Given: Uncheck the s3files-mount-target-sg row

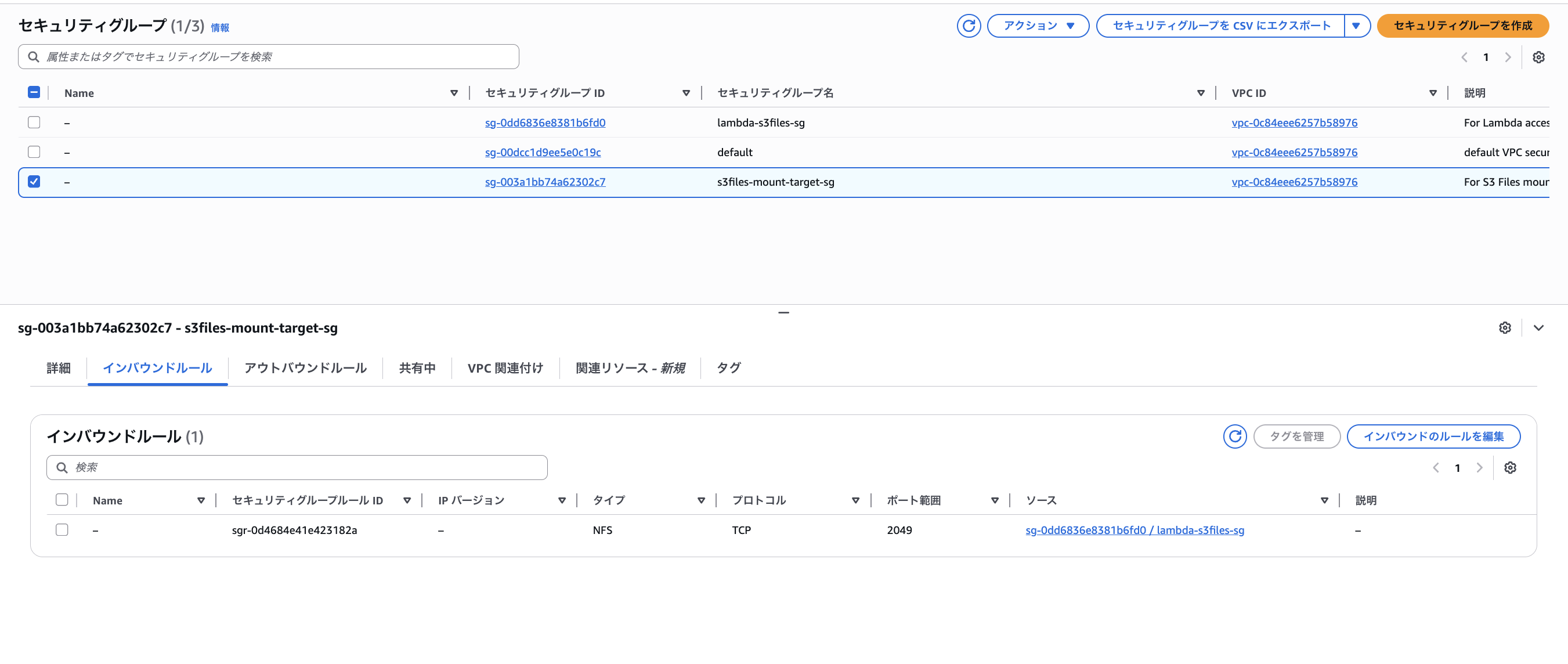Looking at the screenshot, I should point(34,181).
